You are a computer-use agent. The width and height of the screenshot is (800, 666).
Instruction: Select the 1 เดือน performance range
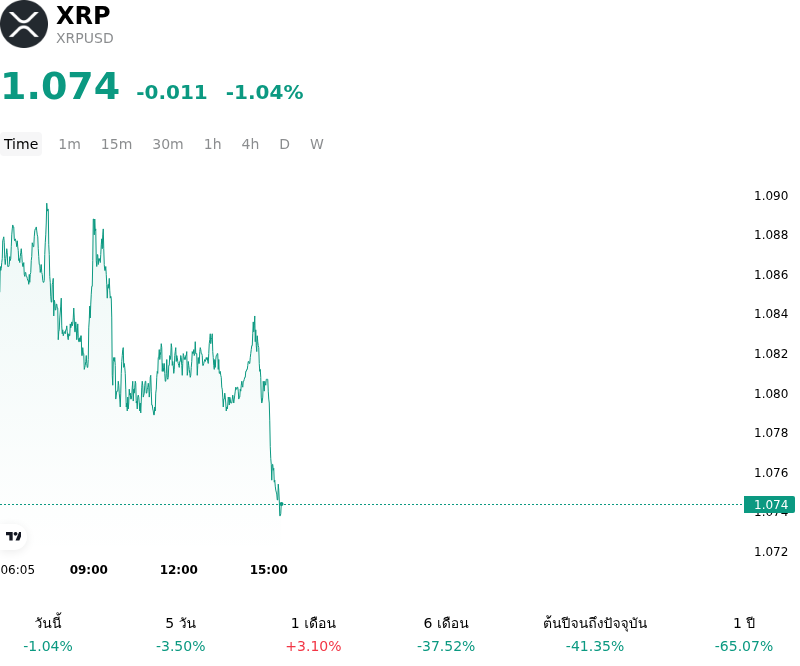pos(313,634)
